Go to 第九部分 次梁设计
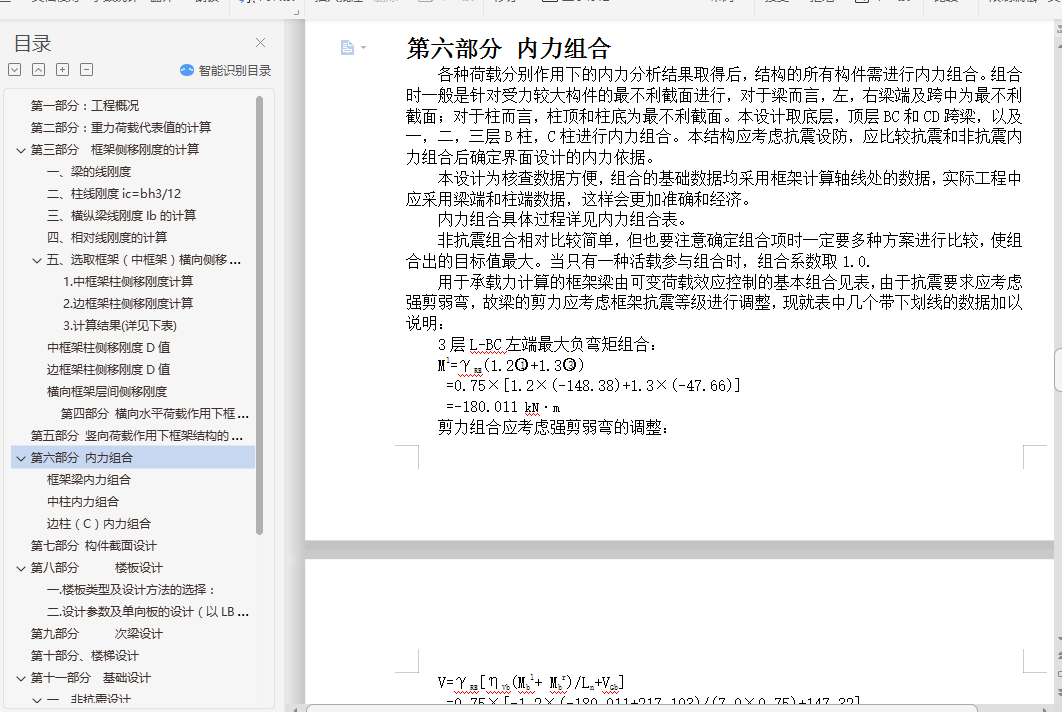 click(97, 634)
